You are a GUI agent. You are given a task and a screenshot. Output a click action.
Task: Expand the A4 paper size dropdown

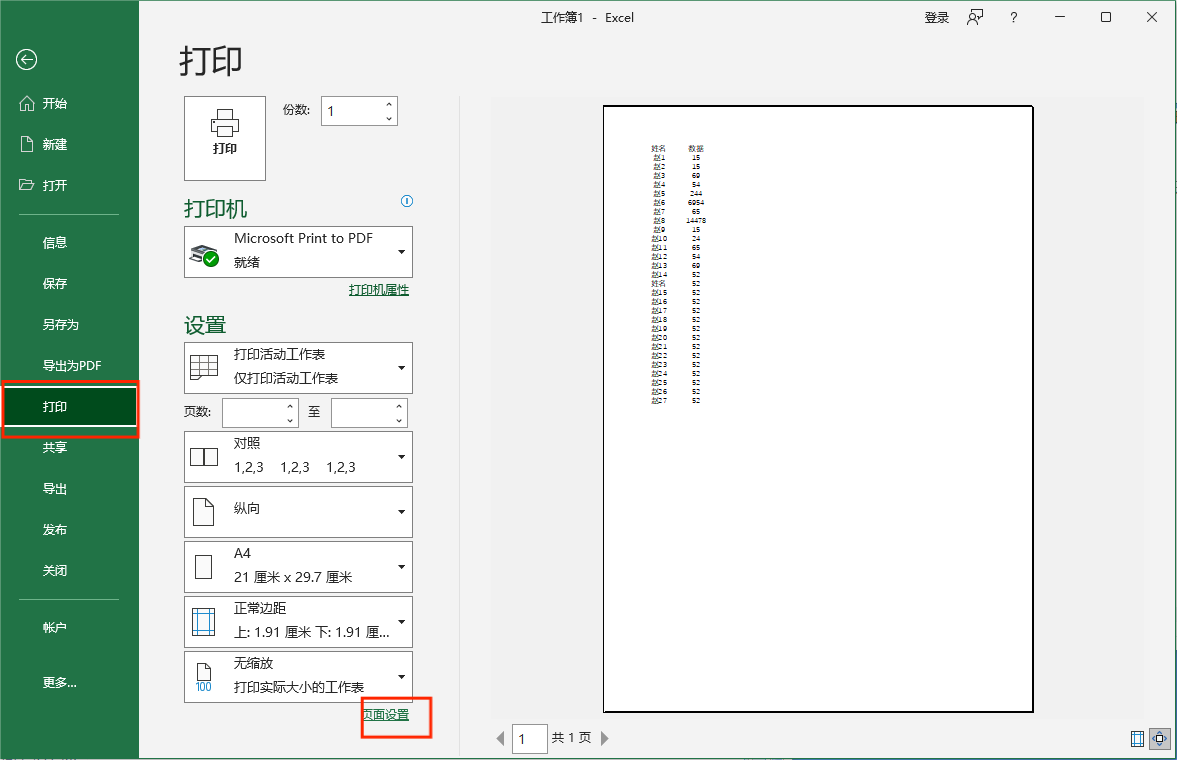[298, 566]
